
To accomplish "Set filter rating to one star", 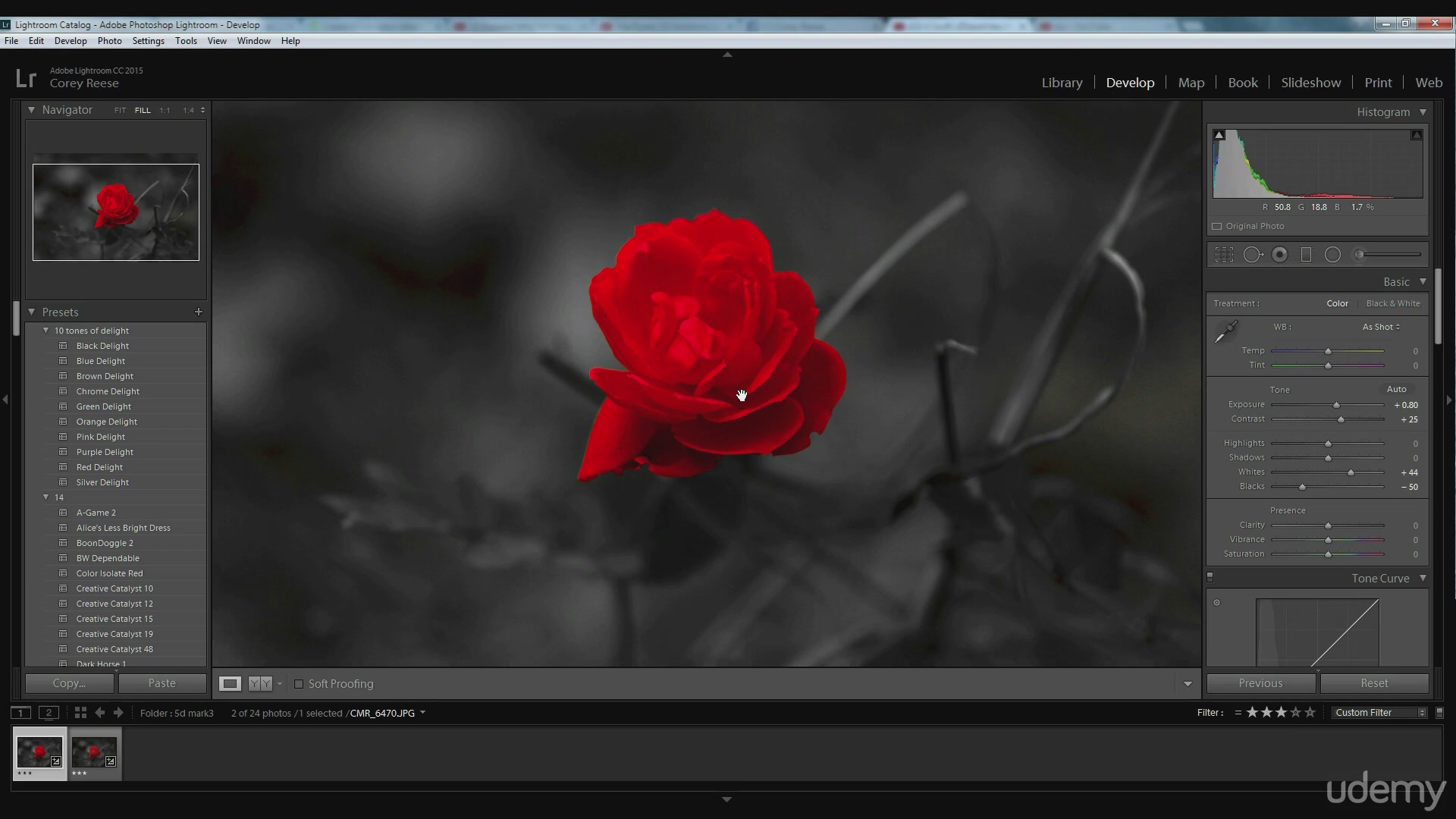I will click(1253, 713).
